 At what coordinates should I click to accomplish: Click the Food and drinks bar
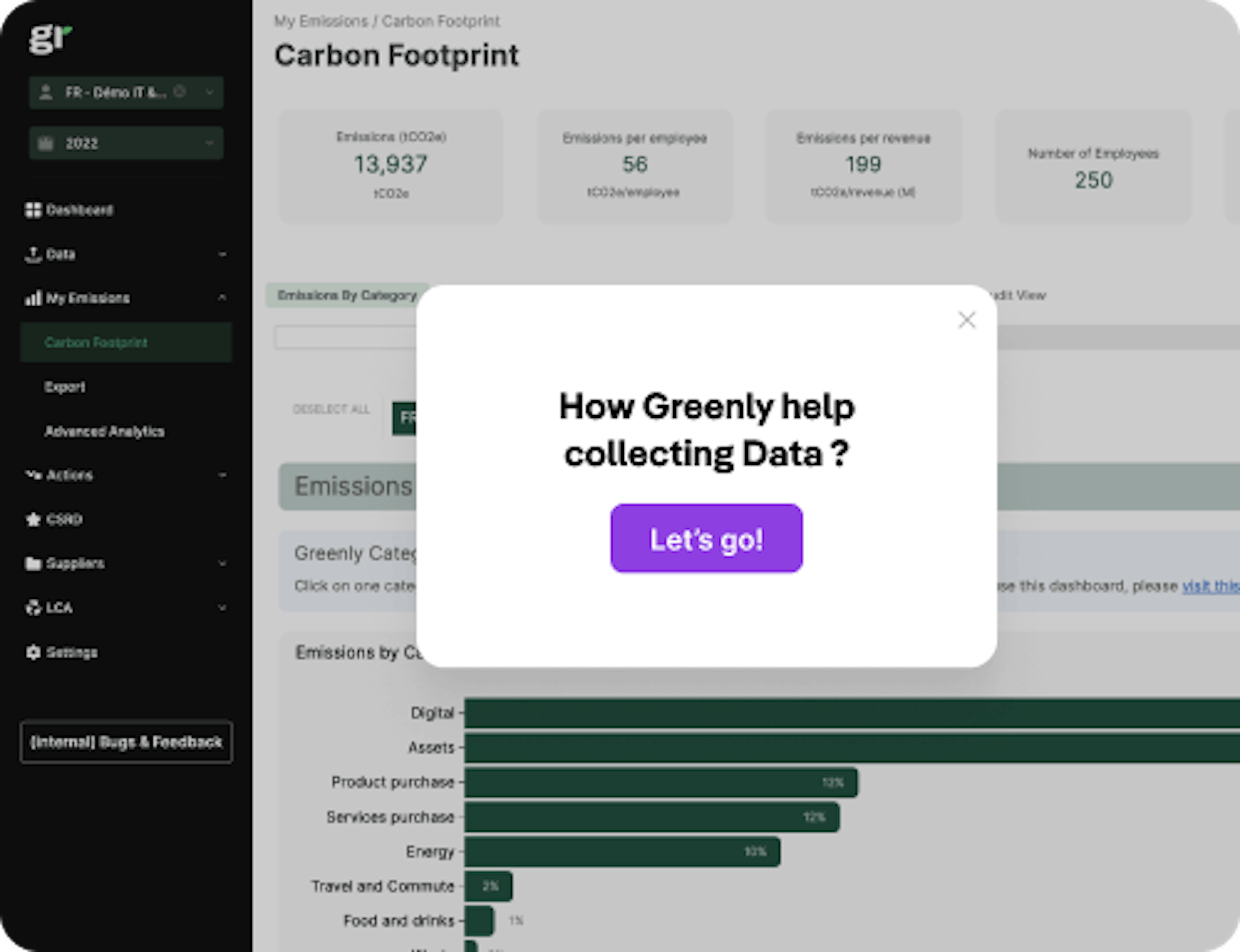(479, 921)
